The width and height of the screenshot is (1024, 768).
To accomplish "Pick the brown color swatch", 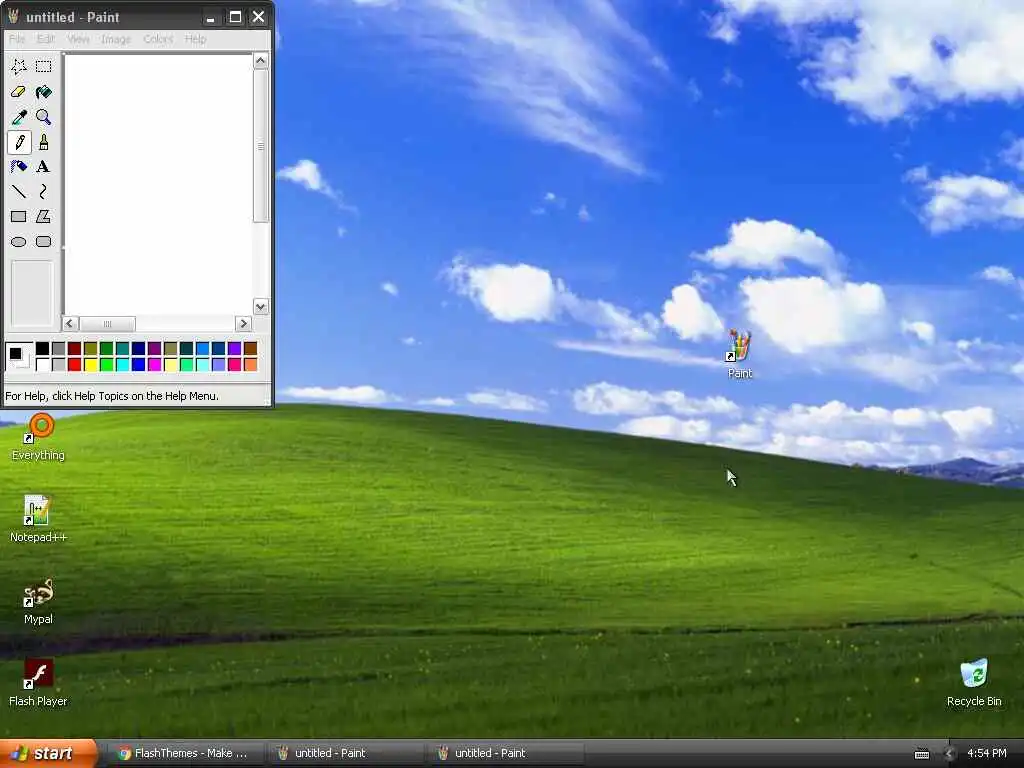I will (x=250, y=349).
